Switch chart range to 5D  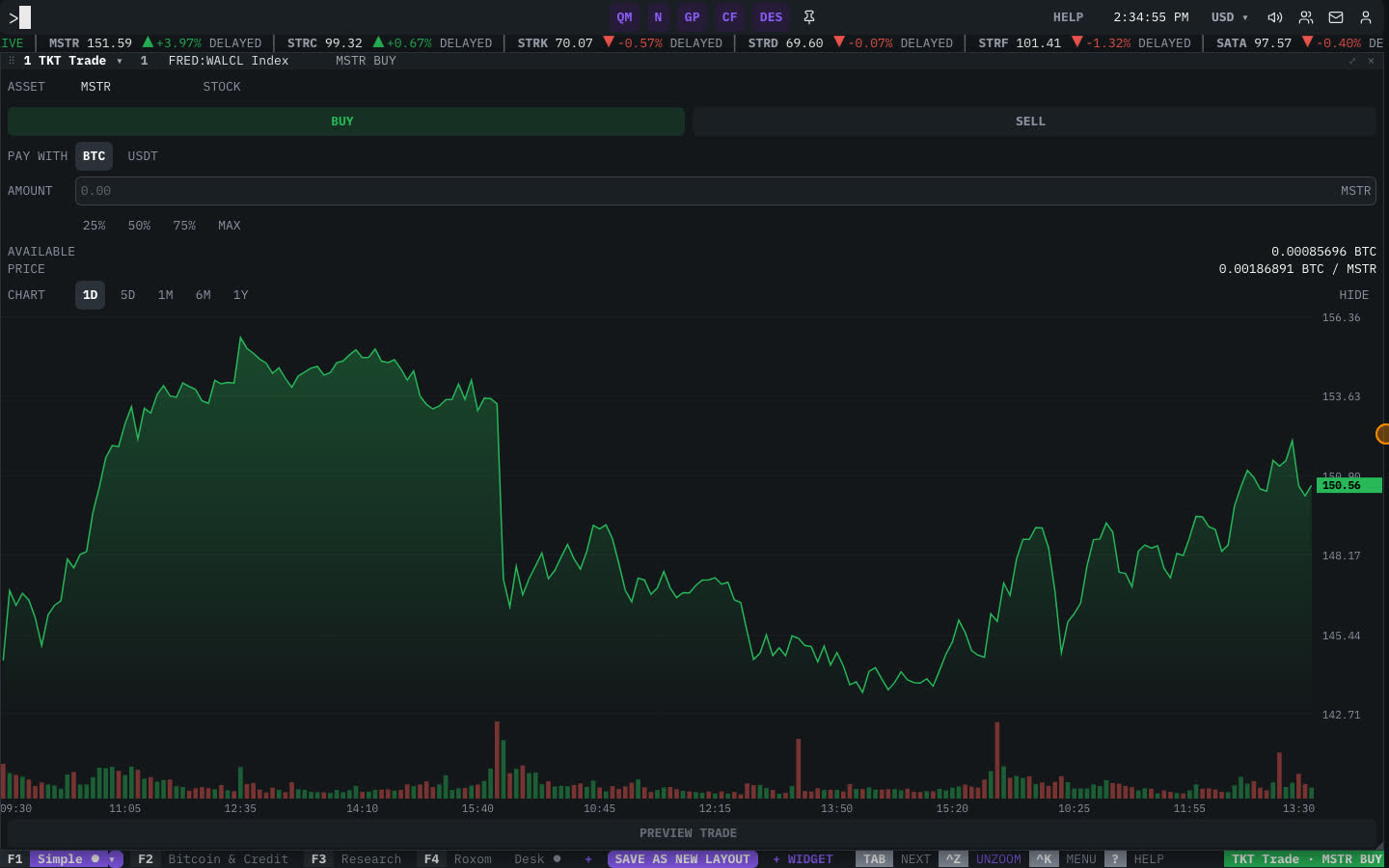click(x=127, y=295)
